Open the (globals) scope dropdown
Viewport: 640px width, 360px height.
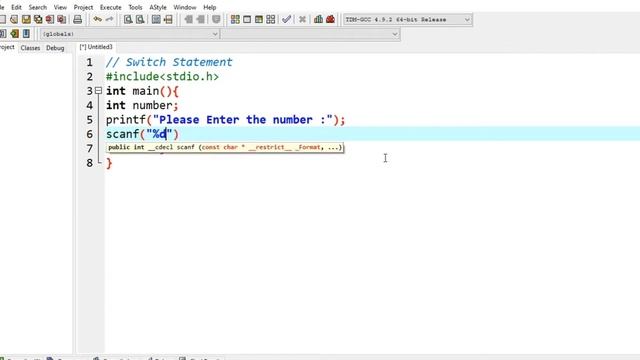point(130,34)
